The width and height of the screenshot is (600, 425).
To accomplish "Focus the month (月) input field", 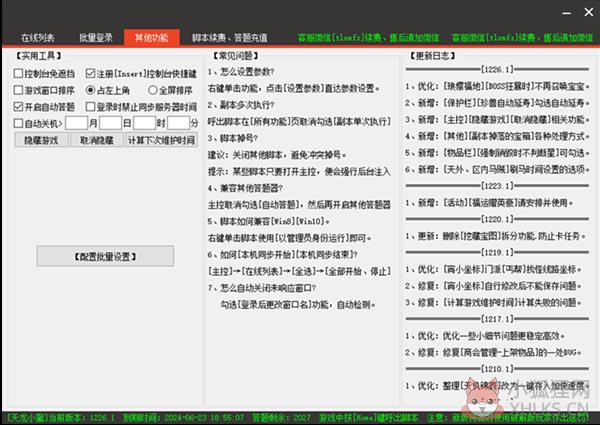I will [x=77, y=123].
